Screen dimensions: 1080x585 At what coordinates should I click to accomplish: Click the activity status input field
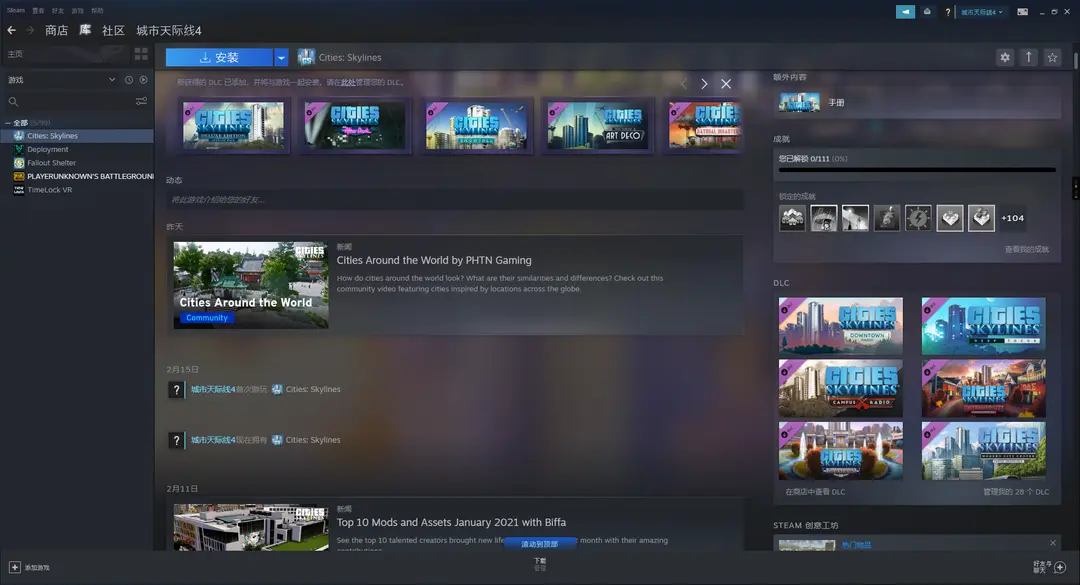(455, 200)
